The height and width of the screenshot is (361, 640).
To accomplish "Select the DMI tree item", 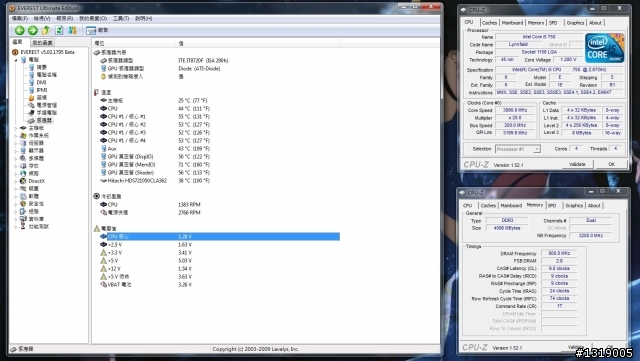I will (x=41, y=82).
